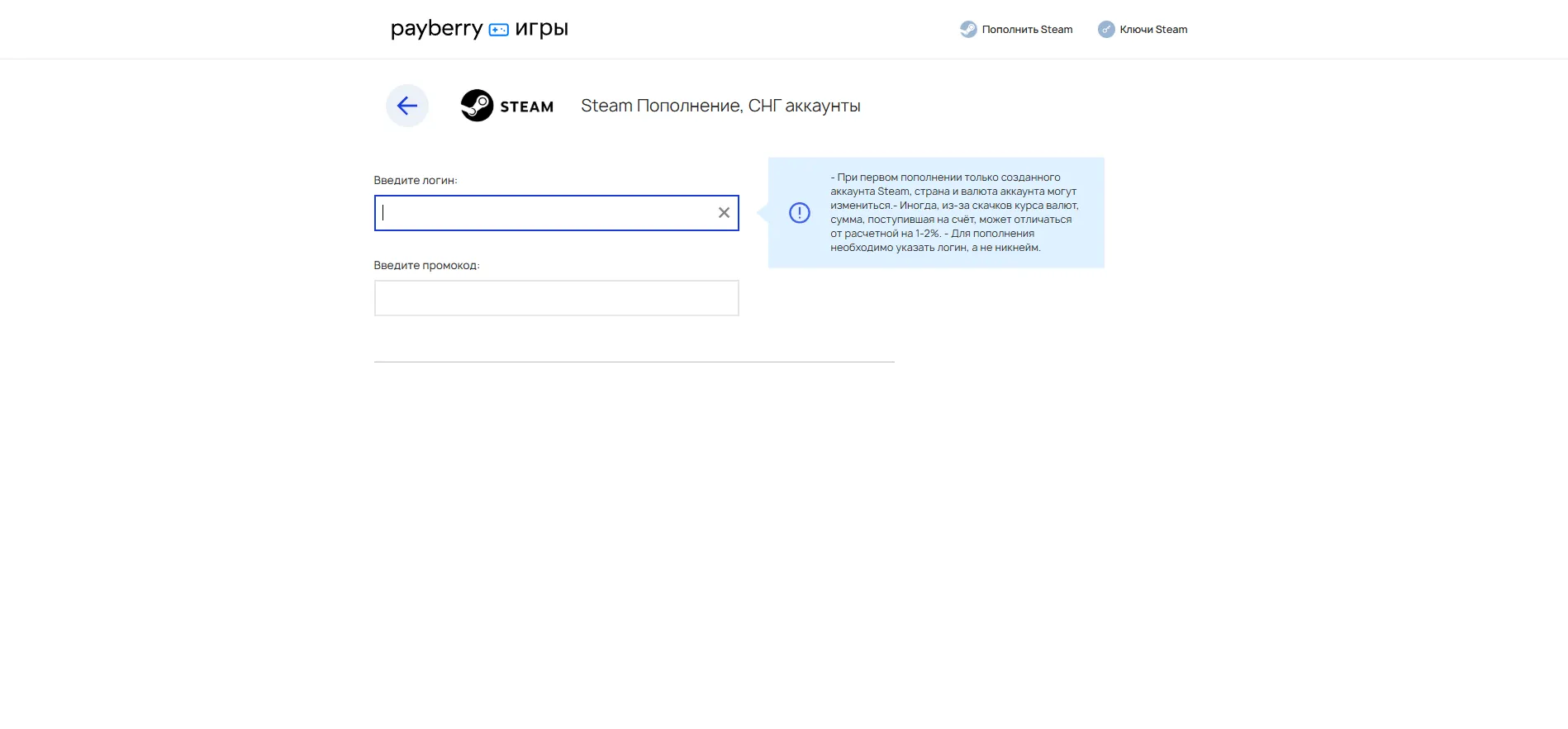Click the heading Steam Пополнение, СНГ аккаунты

[720, 106]
